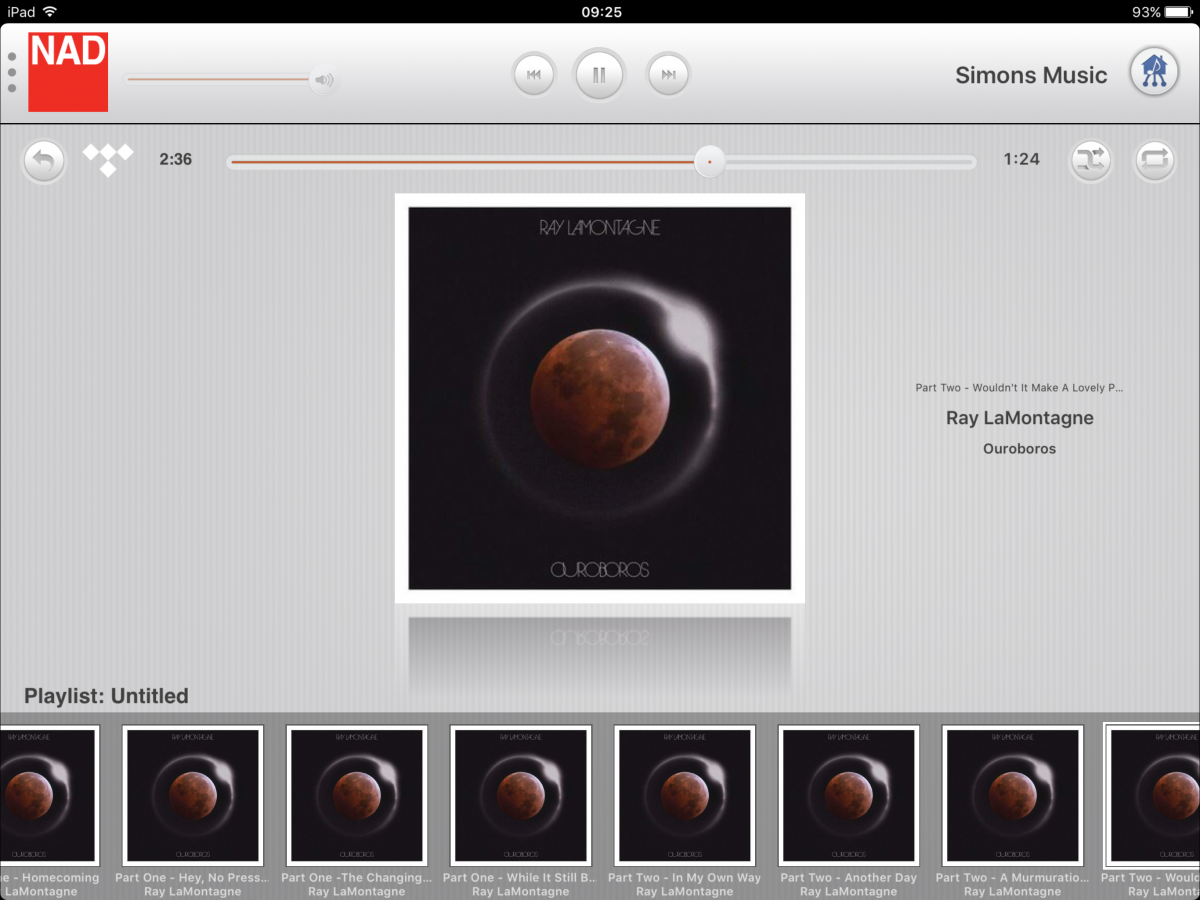Skip to the next track
The width and height of the screenshot is (1200, 900).
(668, 75)
